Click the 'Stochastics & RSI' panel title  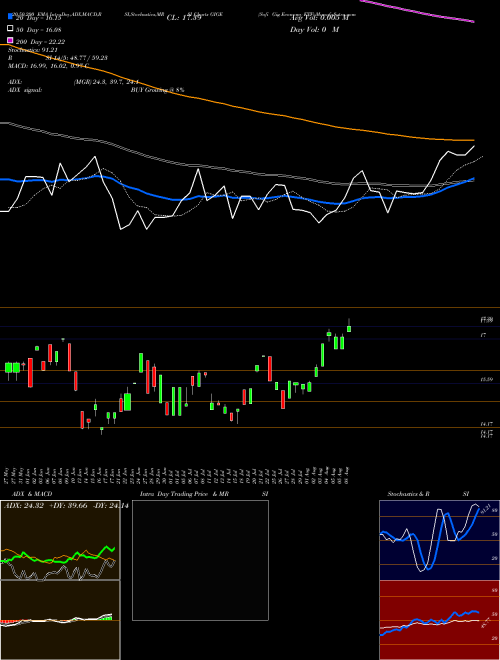(x=428, y=494)
